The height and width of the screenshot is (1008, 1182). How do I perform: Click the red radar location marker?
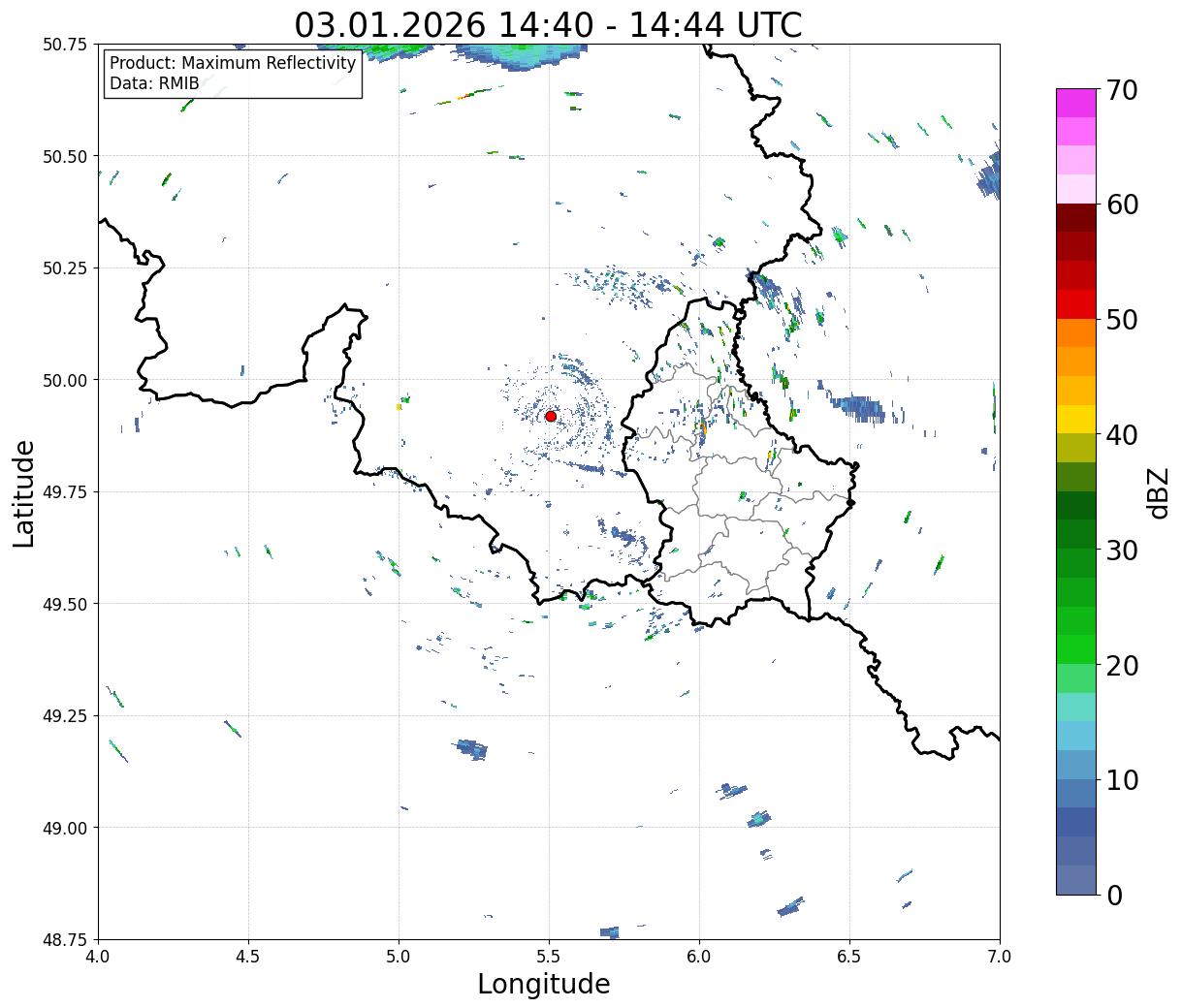(551, 416)
